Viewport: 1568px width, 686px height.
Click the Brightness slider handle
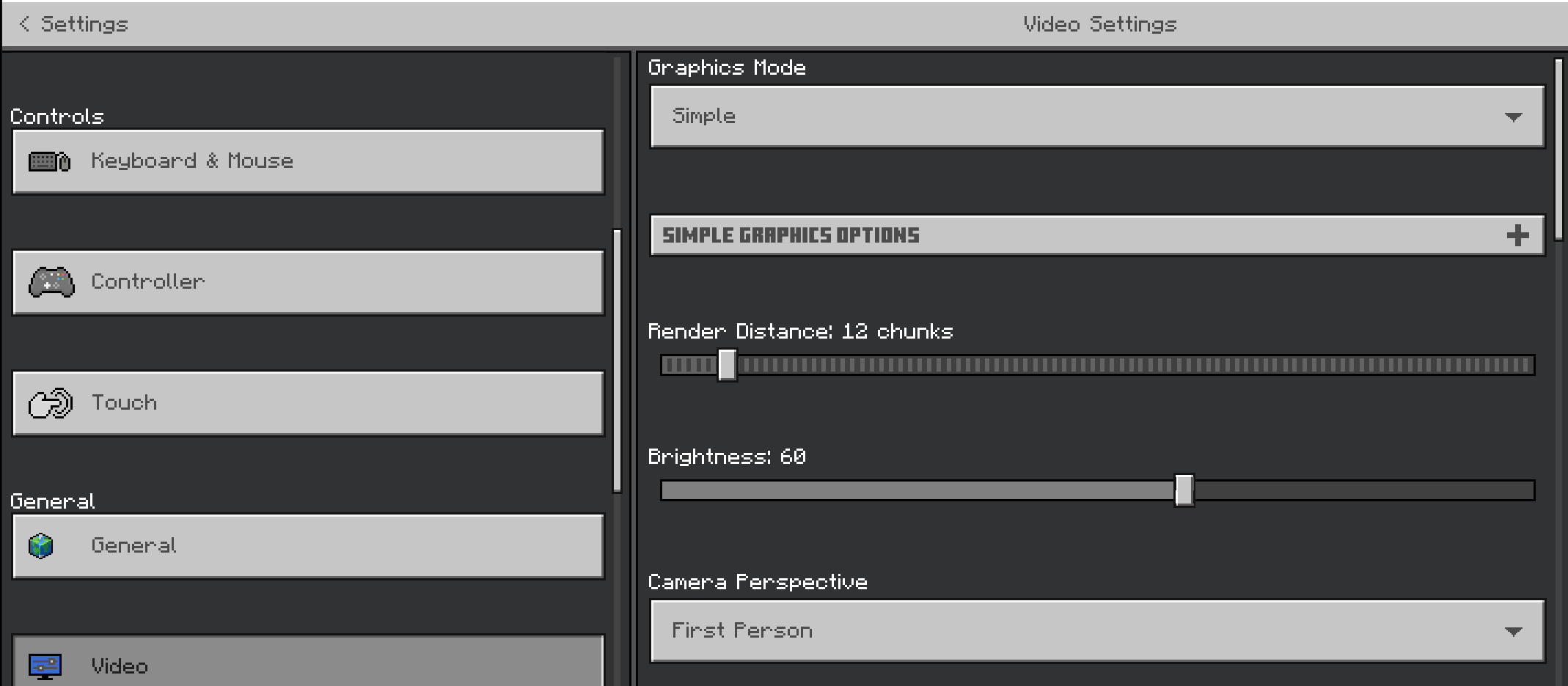pos(1184,490)
